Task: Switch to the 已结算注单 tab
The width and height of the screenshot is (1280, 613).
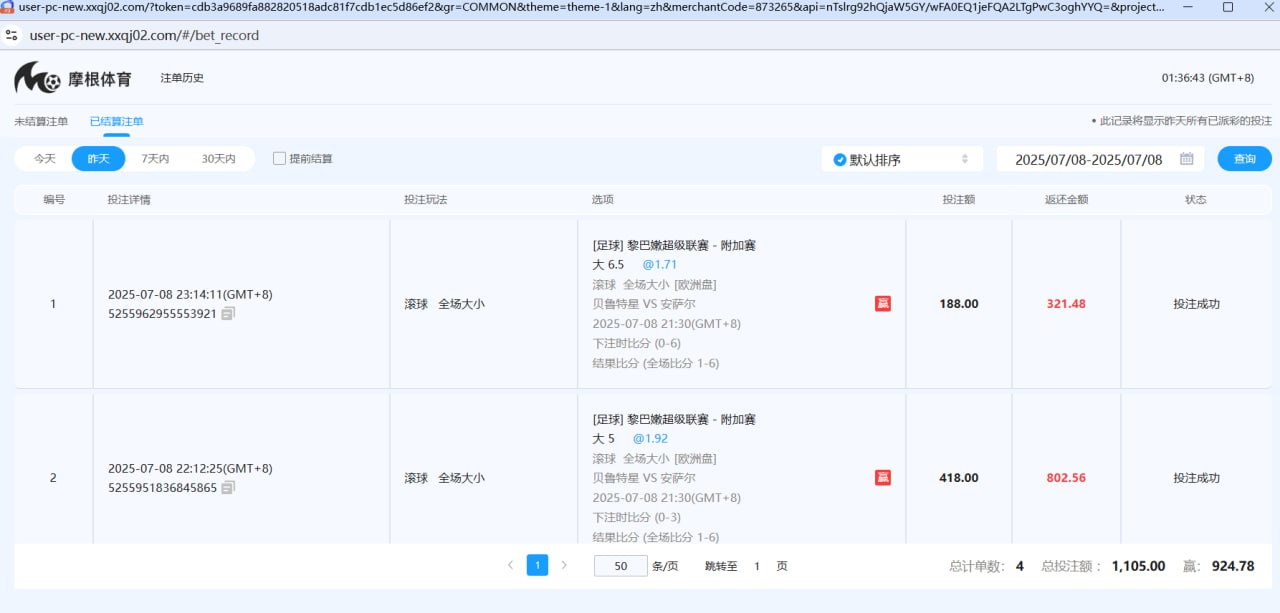Action: pos(116,122)
